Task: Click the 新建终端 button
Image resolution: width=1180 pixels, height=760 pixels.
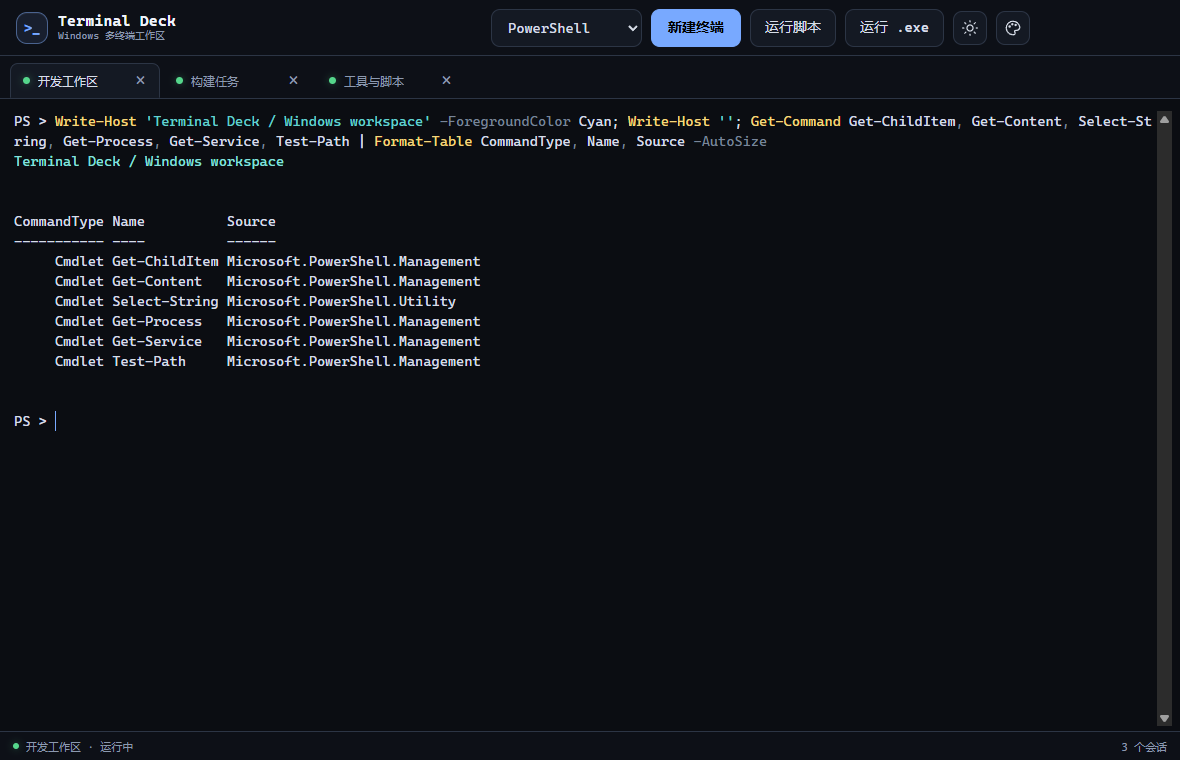Action: point(695,28)
